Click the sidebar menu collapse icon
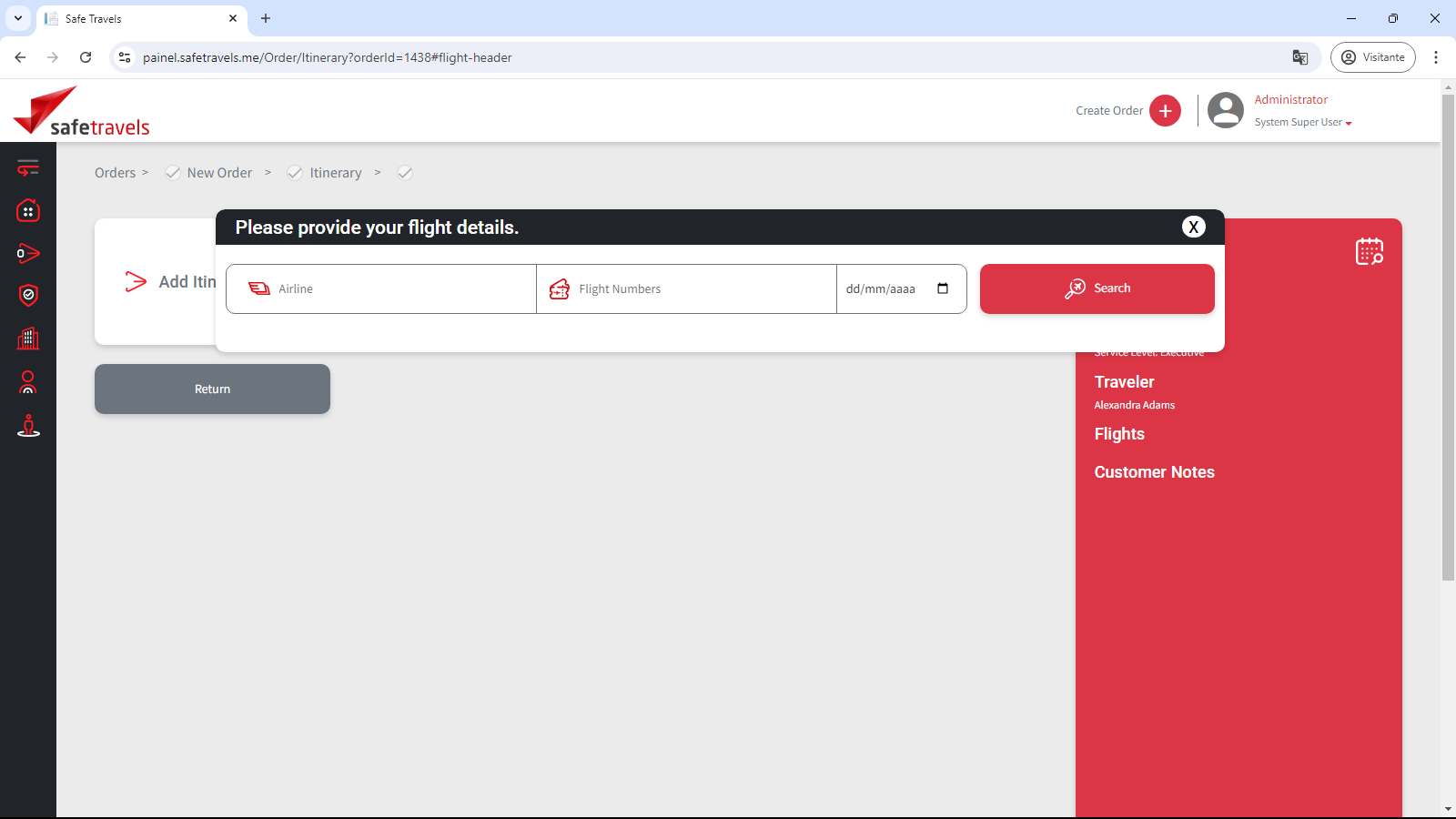This screenshot has height=819, width=1456. 28,167
